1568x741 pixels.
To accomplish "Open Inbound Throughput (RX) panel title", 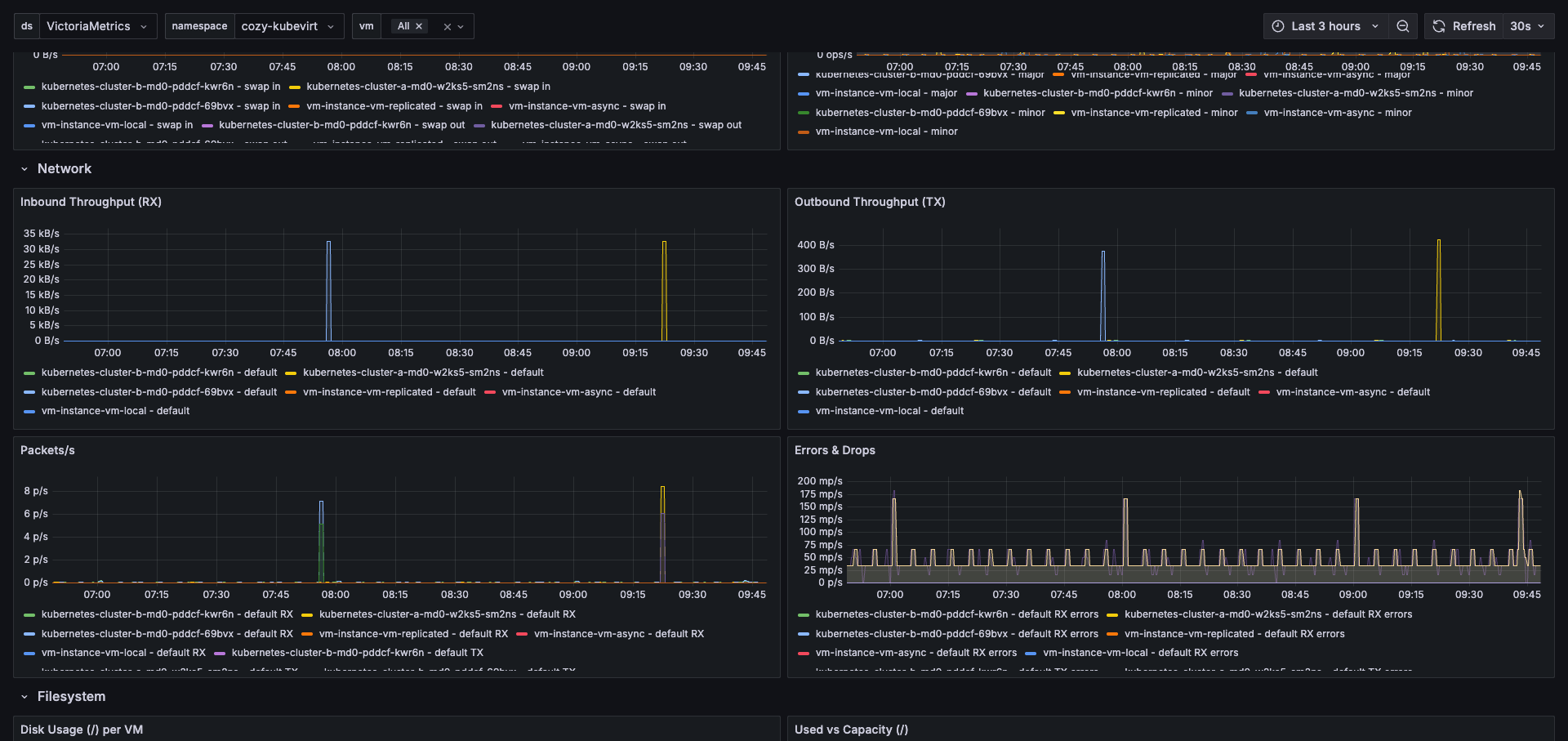I will (91, 202).
